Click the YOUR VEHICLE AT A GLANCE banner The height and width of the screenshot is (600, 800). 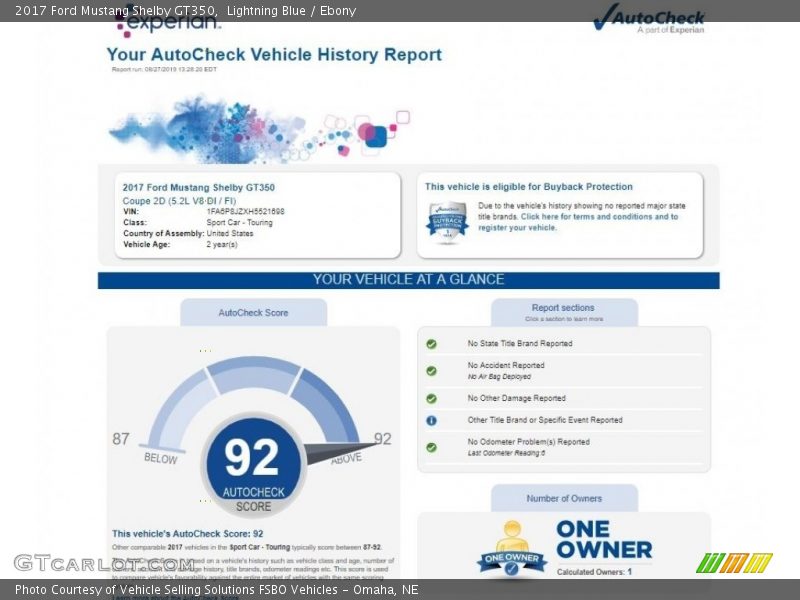click(408, 280)
